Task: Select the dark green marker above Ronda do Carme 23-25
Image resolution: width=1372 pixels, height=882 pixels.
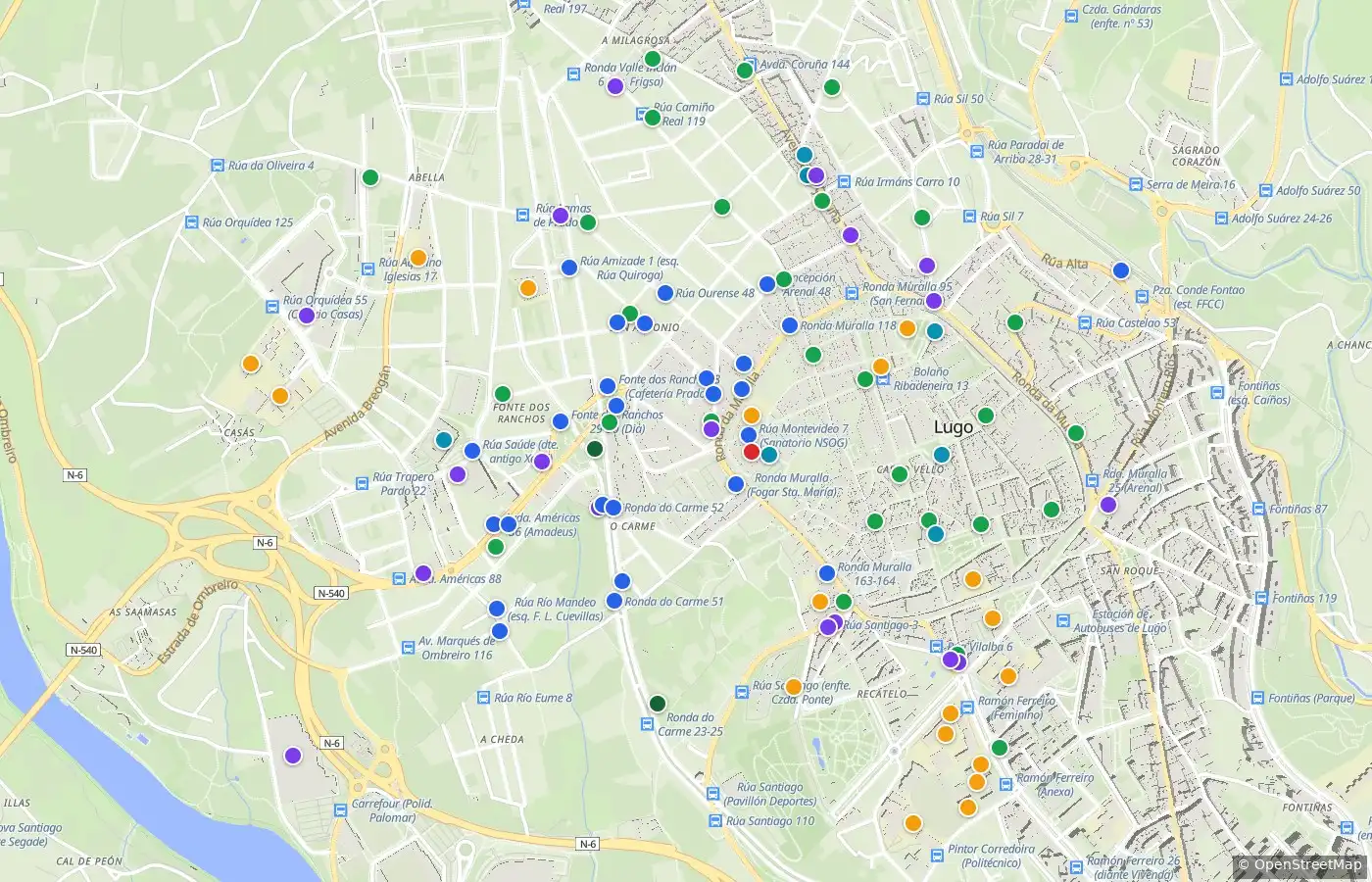Action: tap(658, 703)
